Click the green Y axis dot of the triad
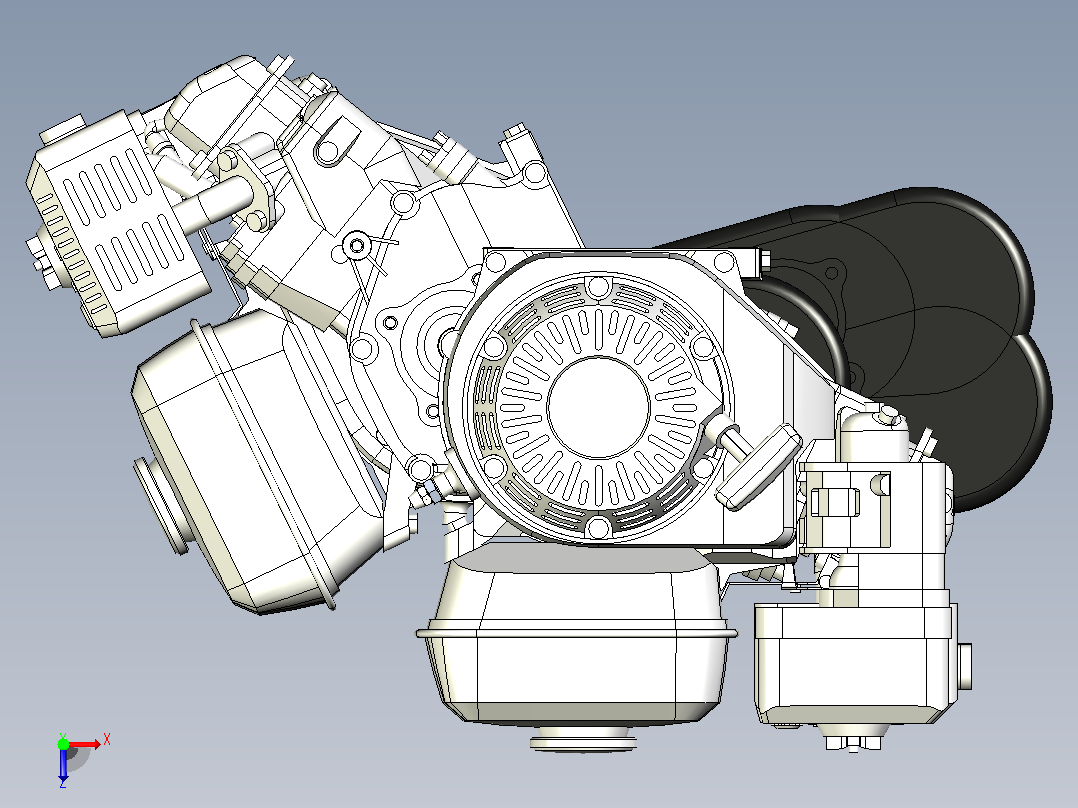Screen dimensions: 1078x808 coord(63,743)
